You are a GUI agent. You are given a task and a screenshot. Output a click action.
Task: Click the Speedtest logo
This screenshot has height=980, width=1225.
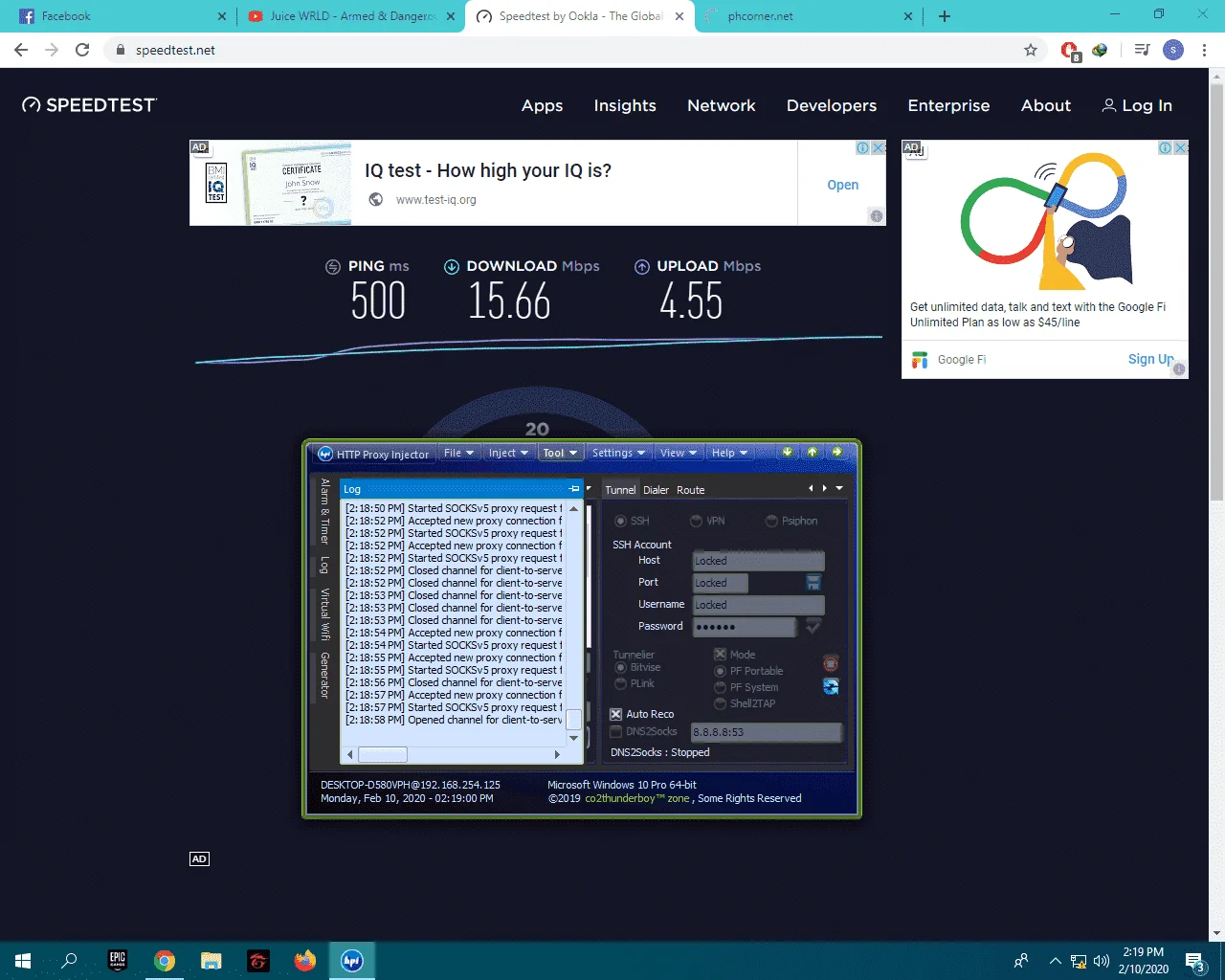(89, 105)
